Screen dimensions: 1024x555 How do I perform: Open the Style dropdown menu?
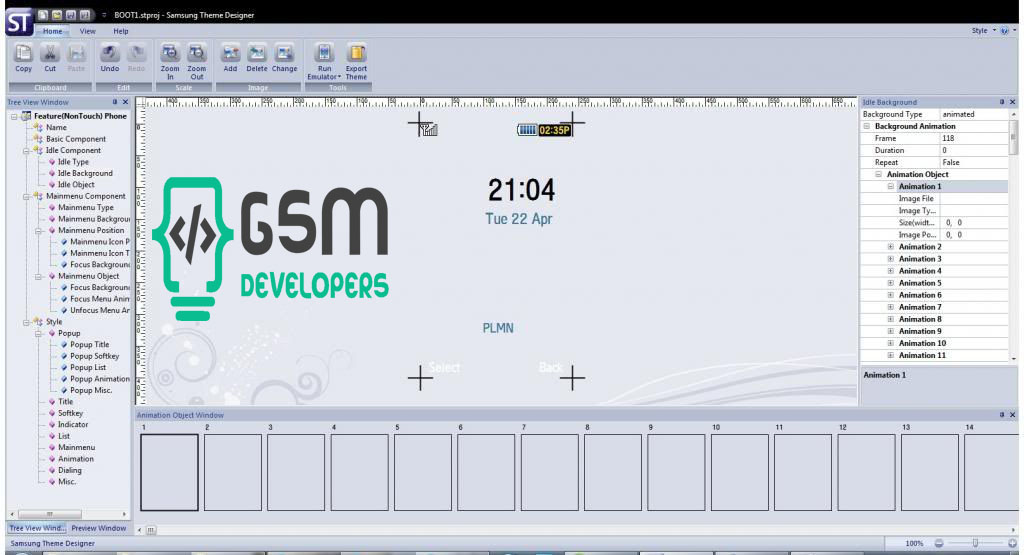click(984, 31)
